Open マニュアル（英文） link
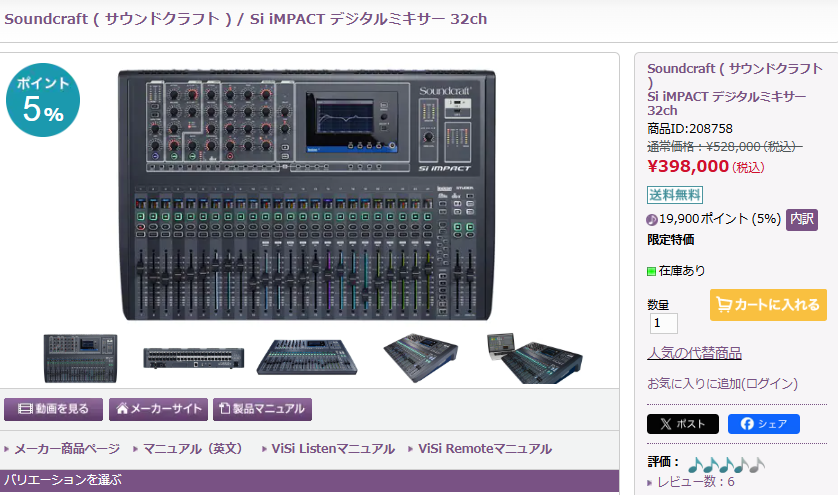Viewport: 838px width, 495px height. click(x=192, y=448)
